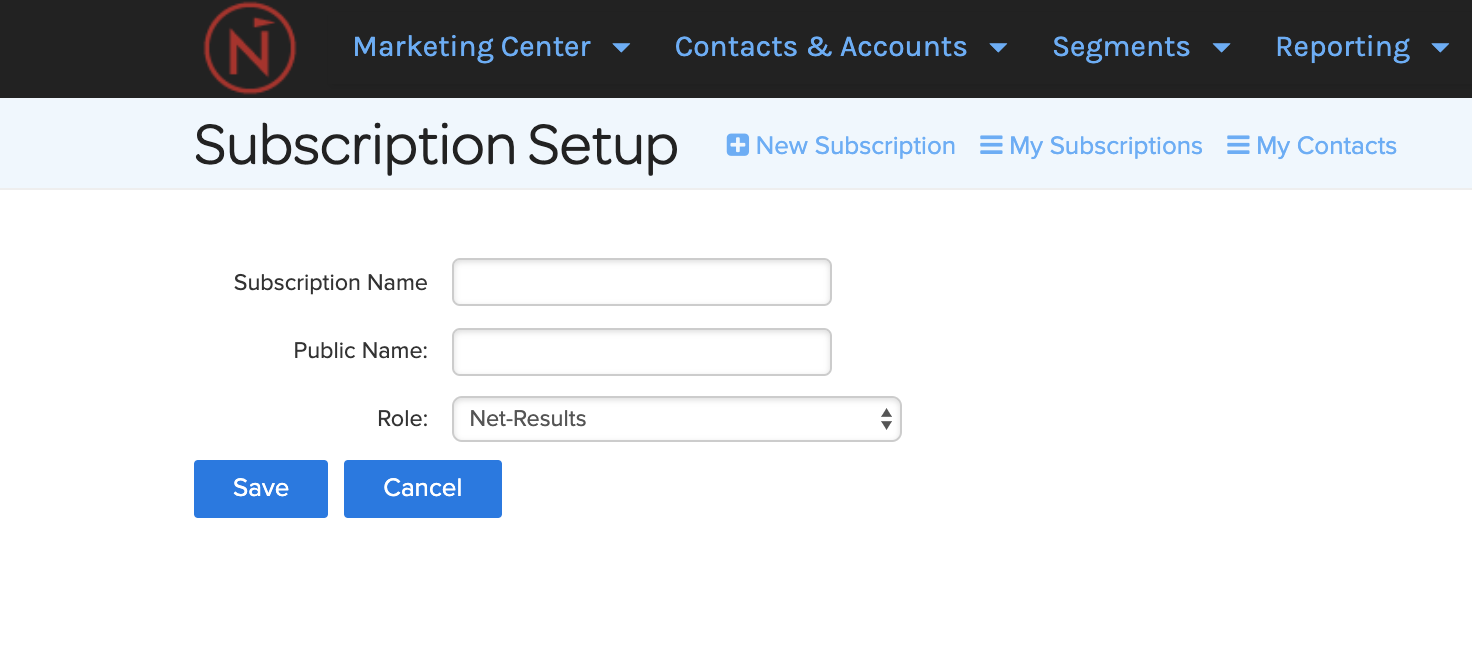1472x650 pixels.
Task: Expand the Reporting menu
Action: [x=1343, y=47]
